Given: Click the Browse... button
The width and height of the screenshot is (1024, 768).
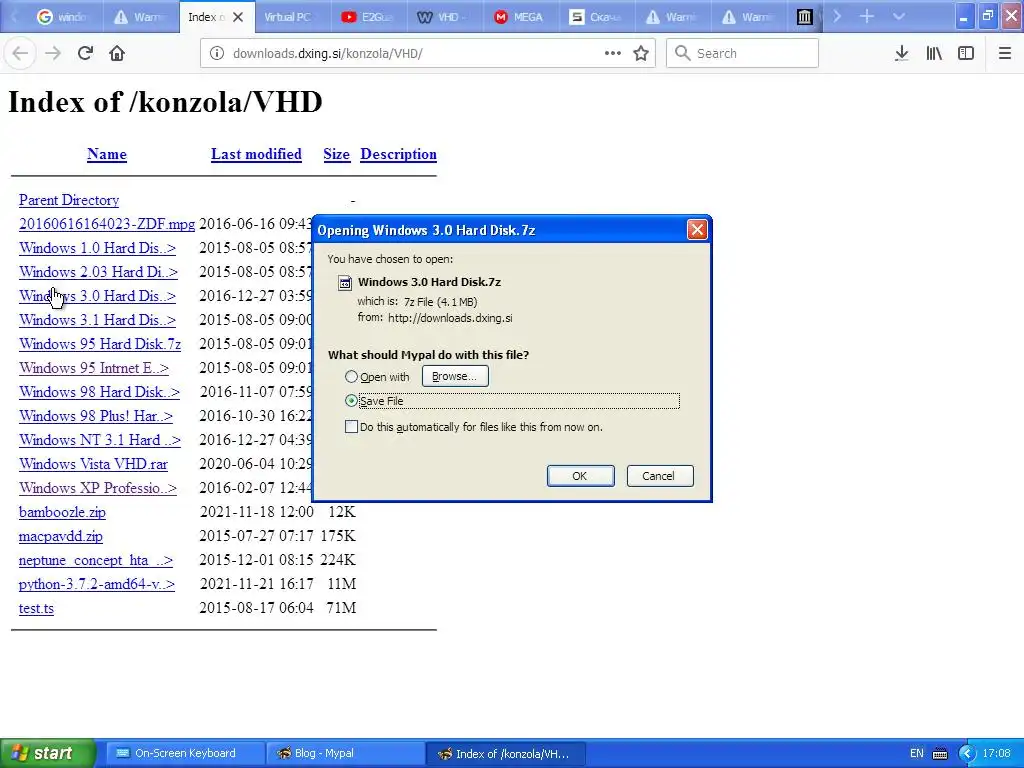Looking at the screenshot, I should coord(455,376).
